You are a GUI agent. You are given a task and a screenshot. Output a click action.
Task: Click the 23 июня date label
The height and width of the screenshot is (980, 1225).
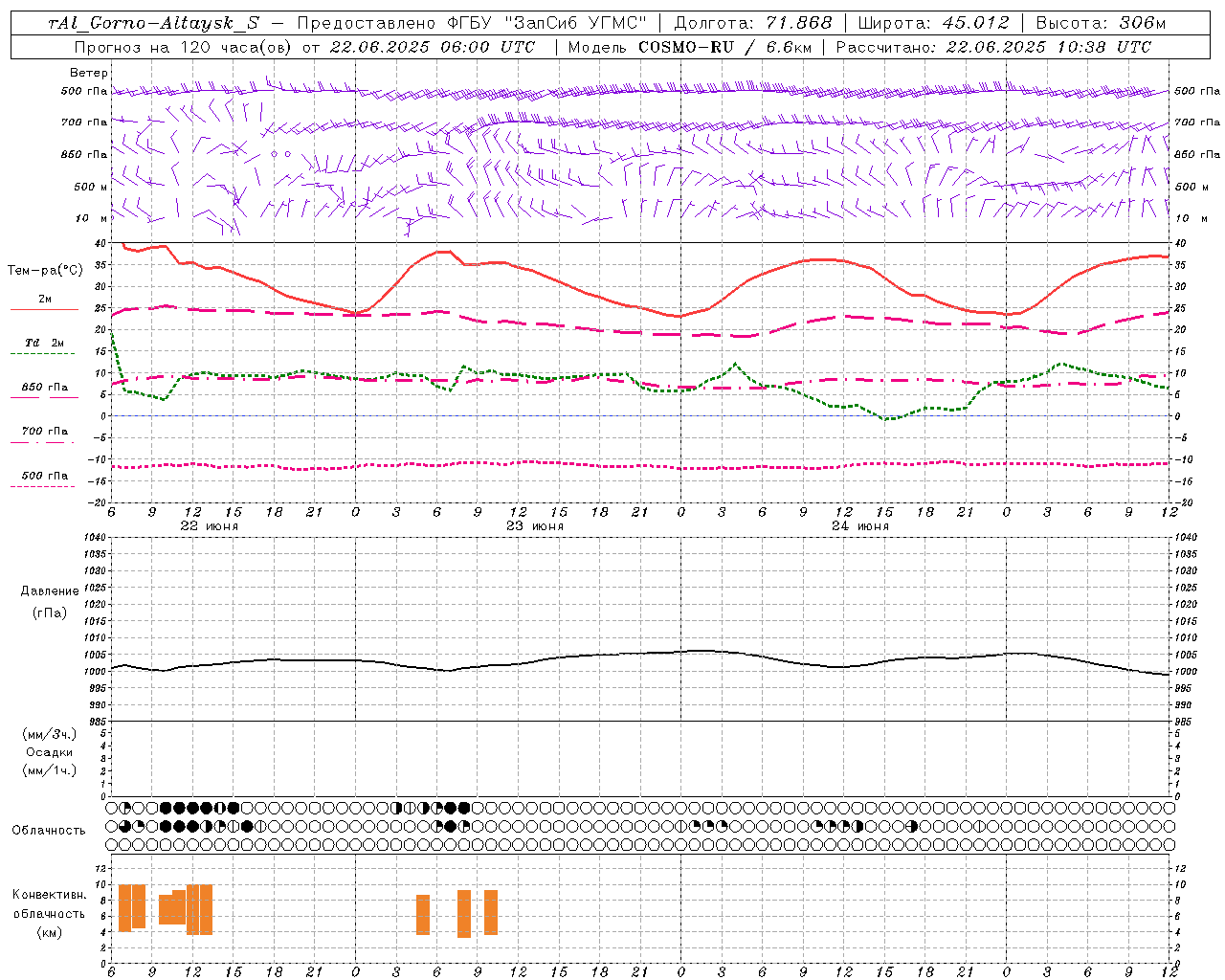tap(534, 526)
